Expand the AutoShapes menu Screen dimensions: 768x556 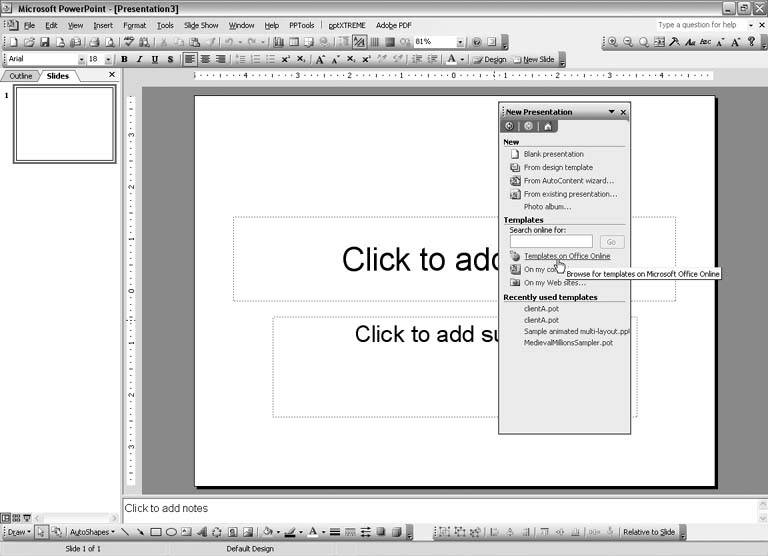pos(92,532)
